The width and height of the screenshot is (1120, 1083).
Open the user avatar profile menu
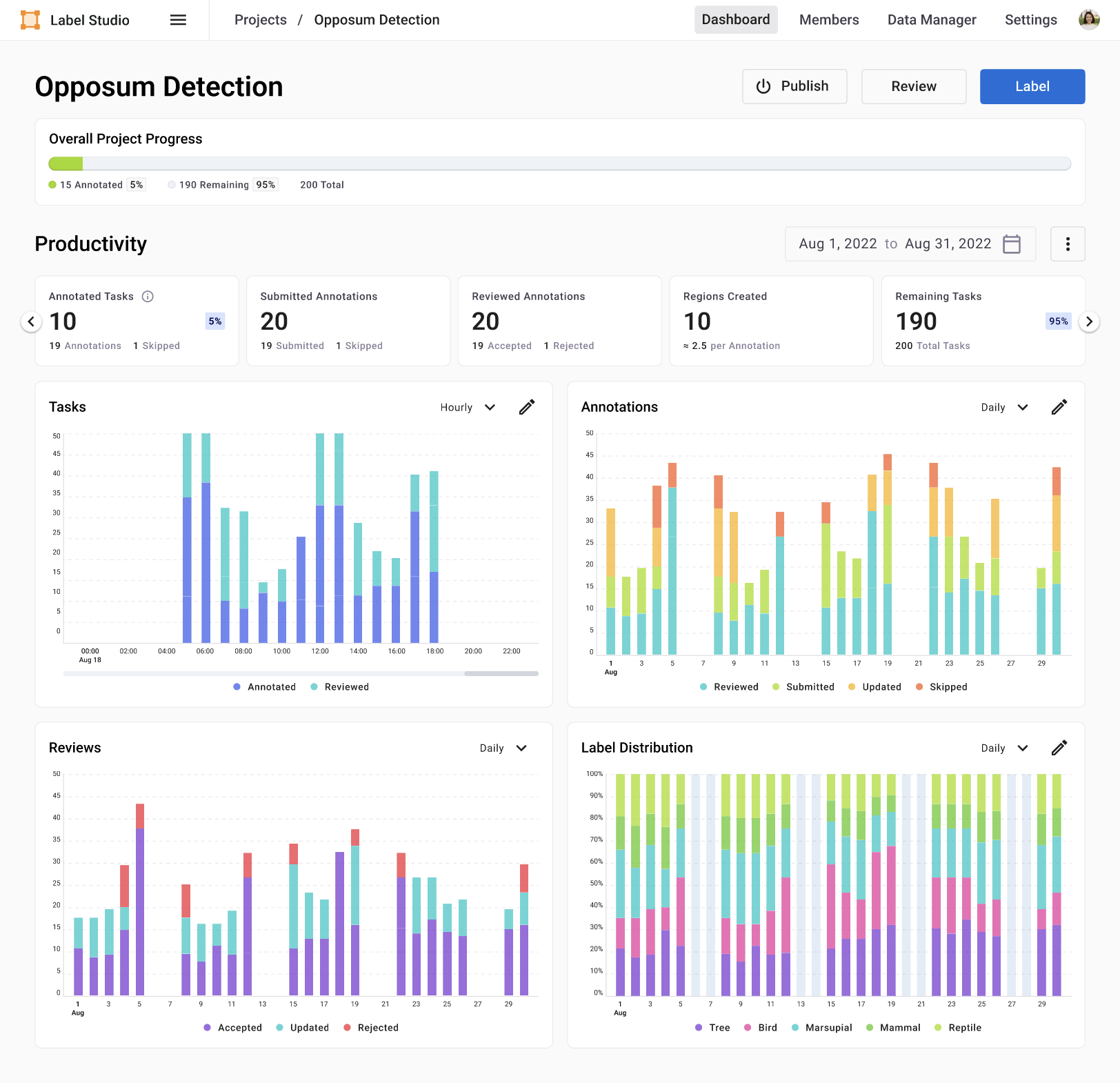tap(1088, 20)
